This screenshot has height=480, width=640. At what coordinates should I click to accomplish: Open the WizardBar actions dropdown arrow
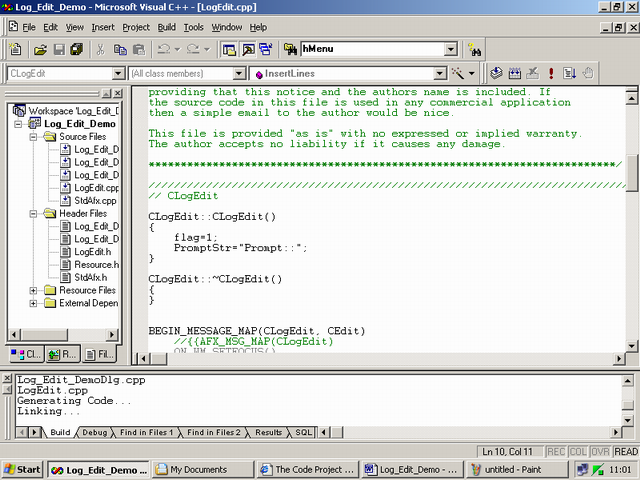(471, 73)
